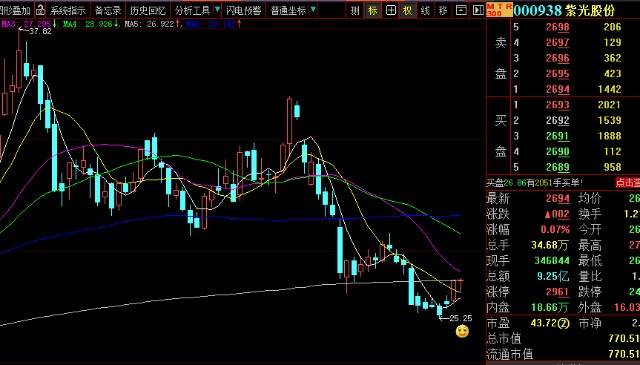Click buy level 1 price 2693
640x365 pixels.
point(558,105)
